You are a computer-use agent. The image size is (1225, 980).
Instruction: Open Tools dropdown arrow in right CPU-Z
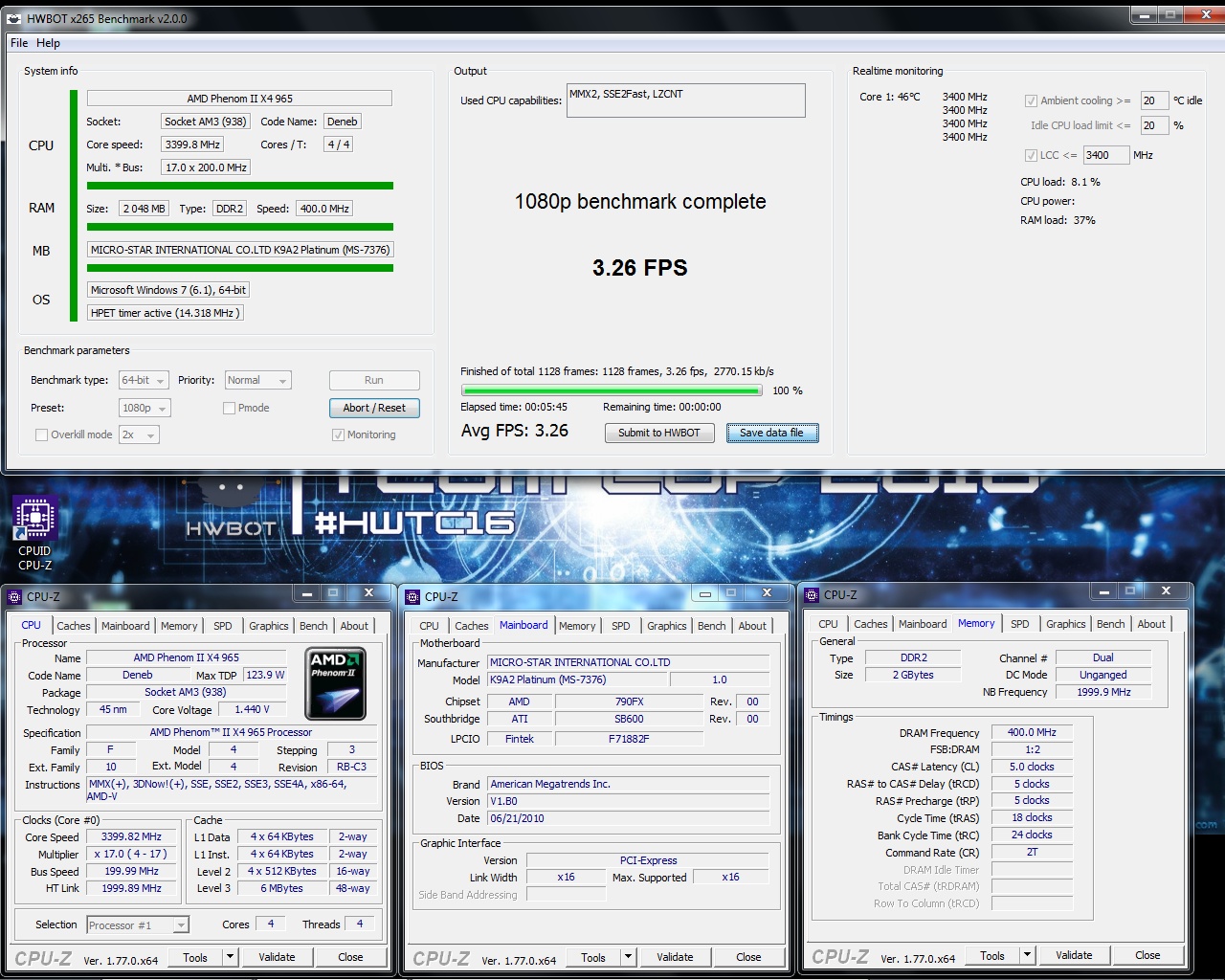(x=1027, y=955)
